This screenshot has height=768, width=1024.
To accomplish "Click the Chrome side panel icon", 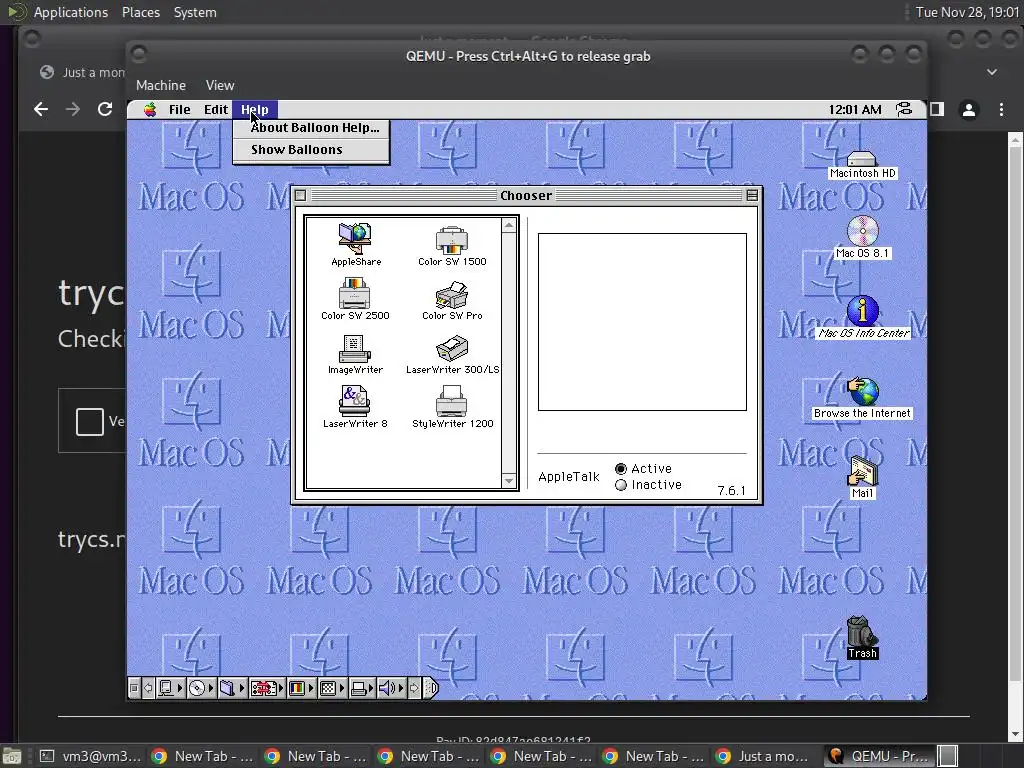I will point(937,109).
